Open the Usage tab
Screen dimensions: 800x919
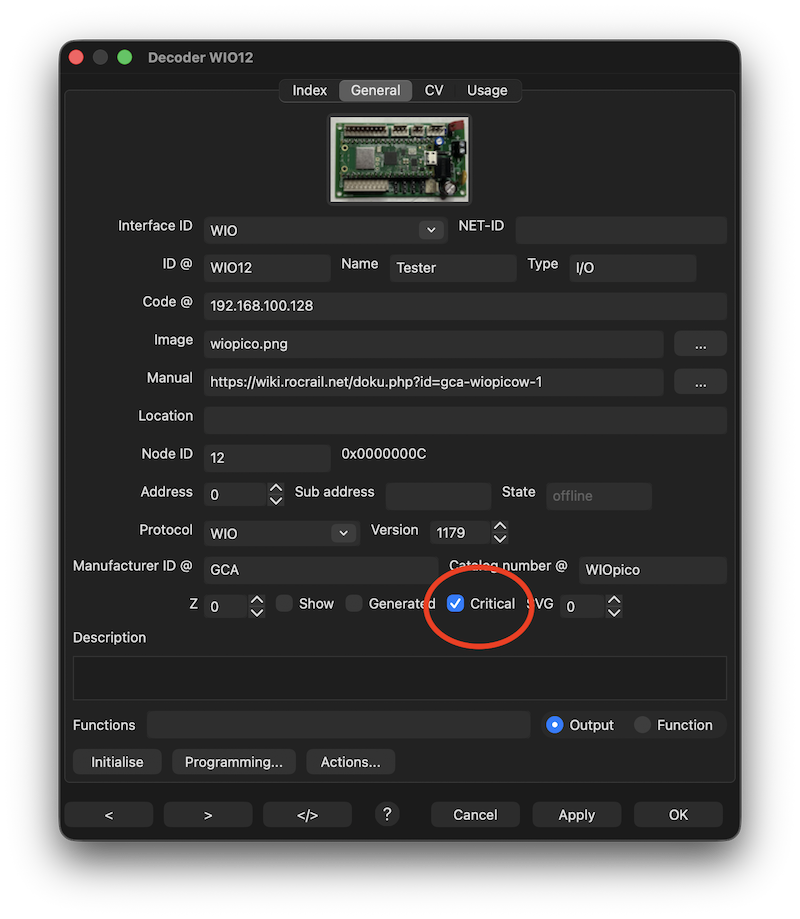[x=487, y=90]
